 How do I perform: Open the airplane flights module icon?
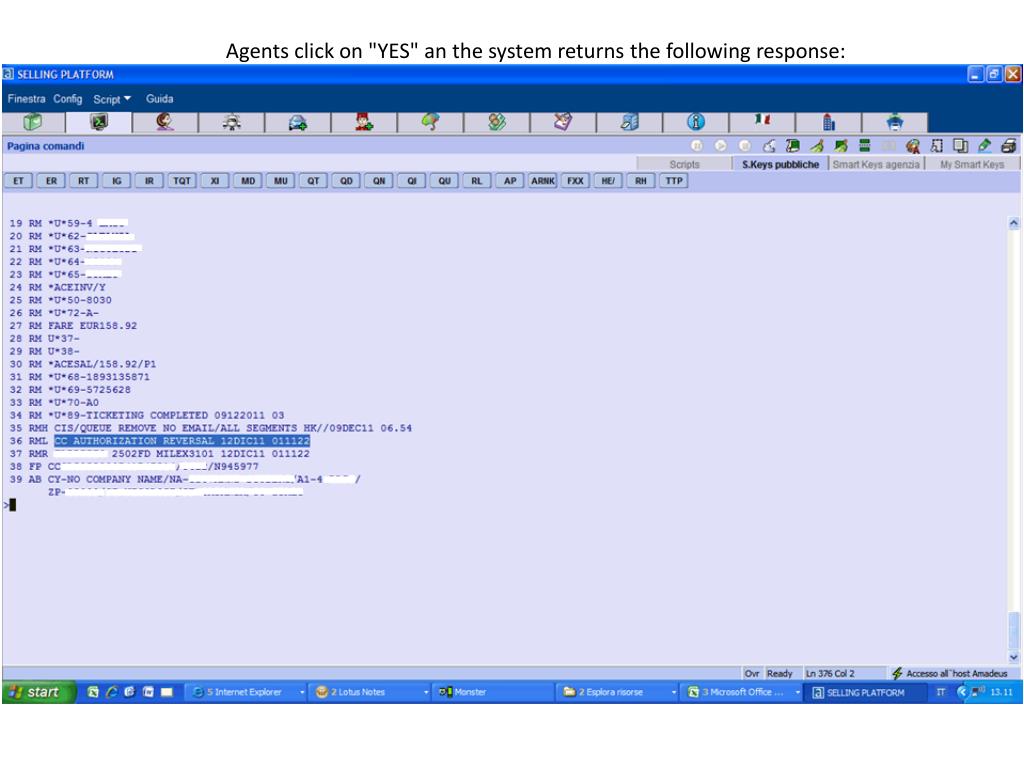pos(232,122)
